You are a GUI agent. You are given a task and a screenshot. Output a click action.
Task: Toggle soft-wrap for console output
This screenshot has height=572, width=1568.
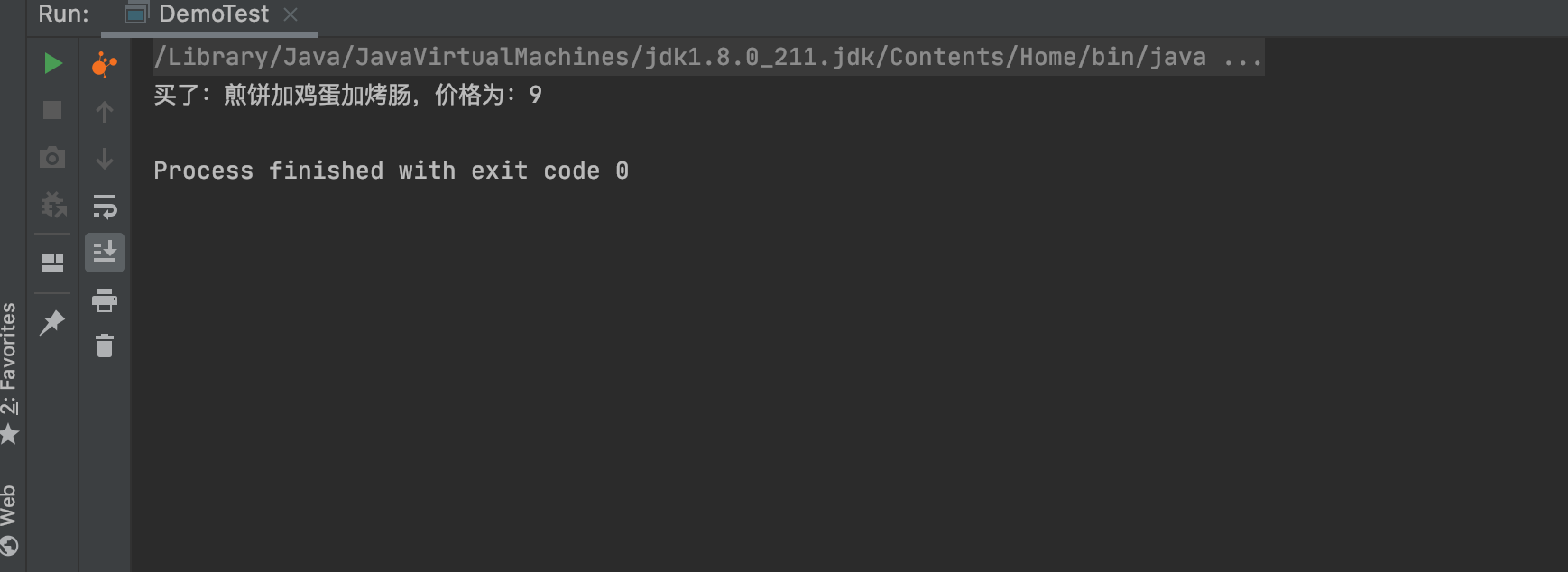point(105,207)
